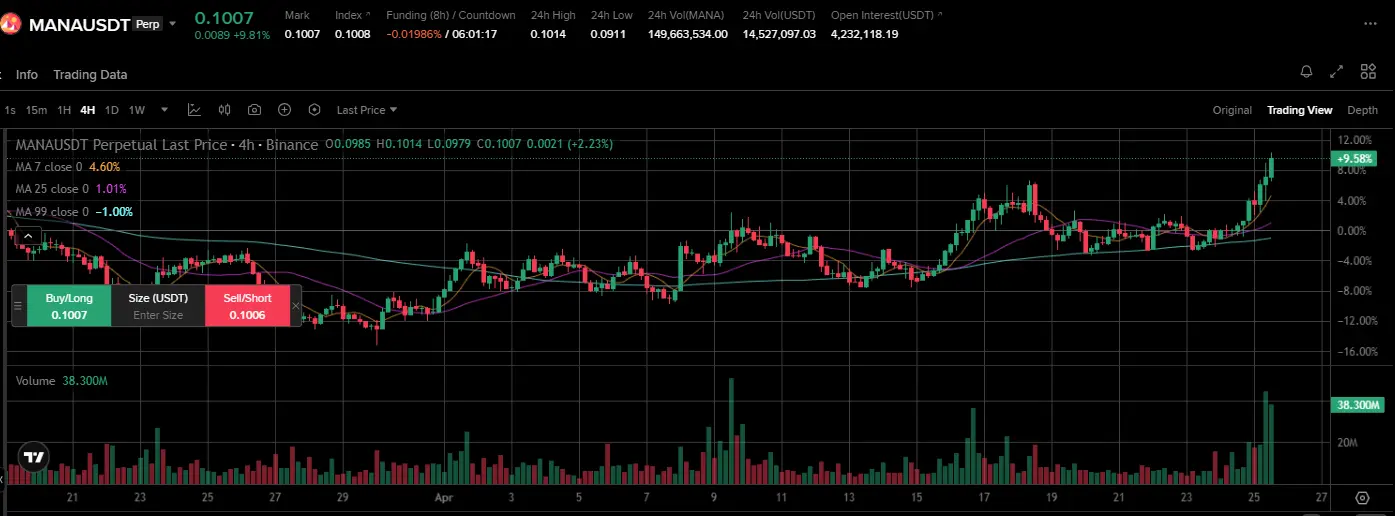Take a chart snapshot with camera icon

254,110
